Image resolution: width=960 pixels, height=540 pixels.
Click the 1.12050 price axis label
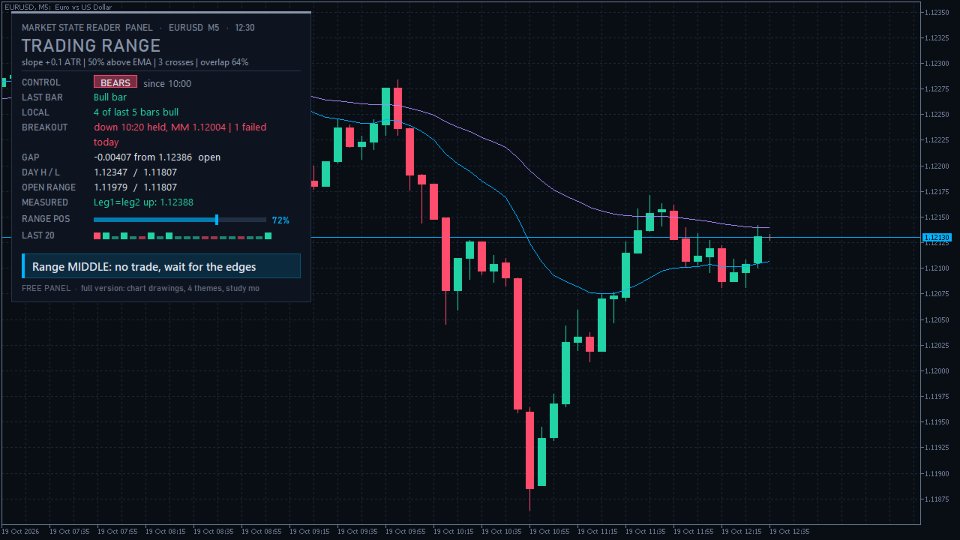tap(937, 320)
